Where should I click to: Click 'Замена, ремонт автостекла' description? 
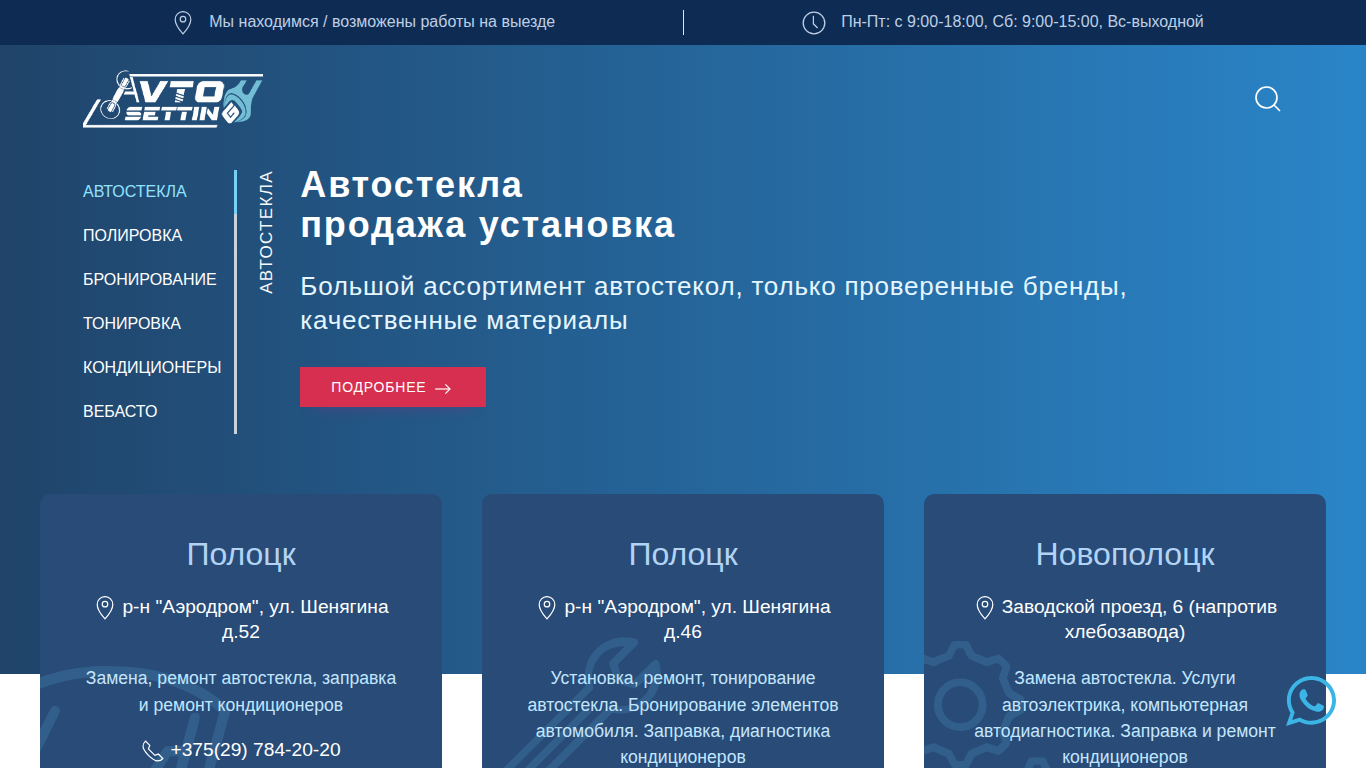(x=241, y=691)
